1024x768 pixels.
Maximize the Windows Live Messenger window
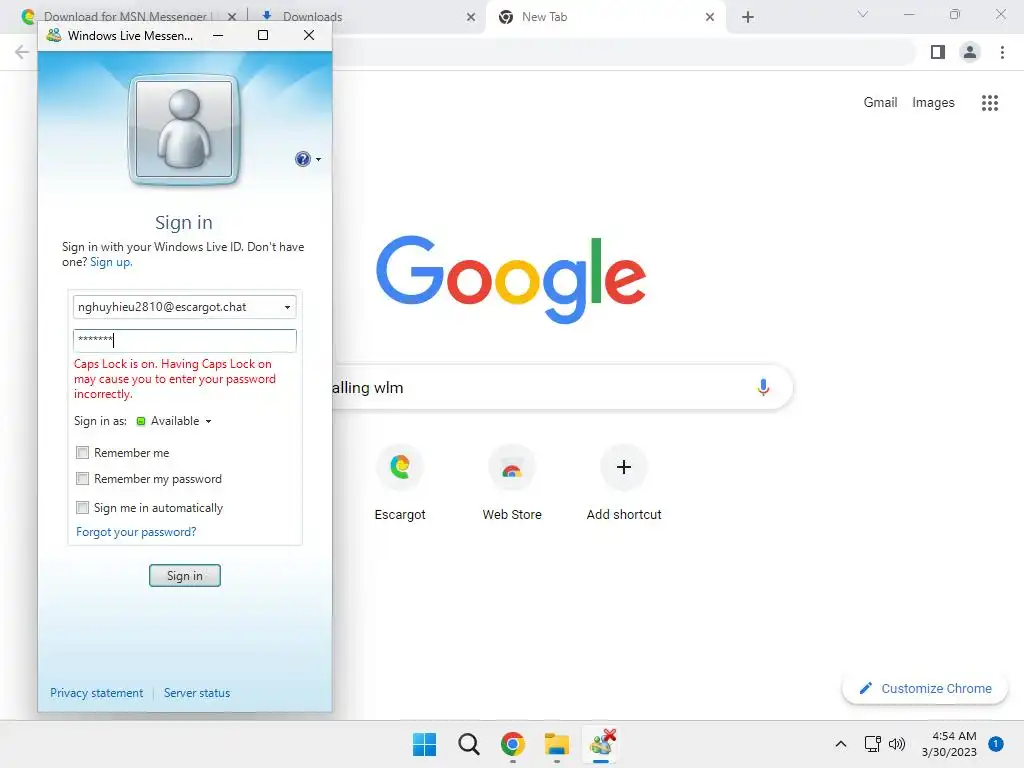coord(263,35)
